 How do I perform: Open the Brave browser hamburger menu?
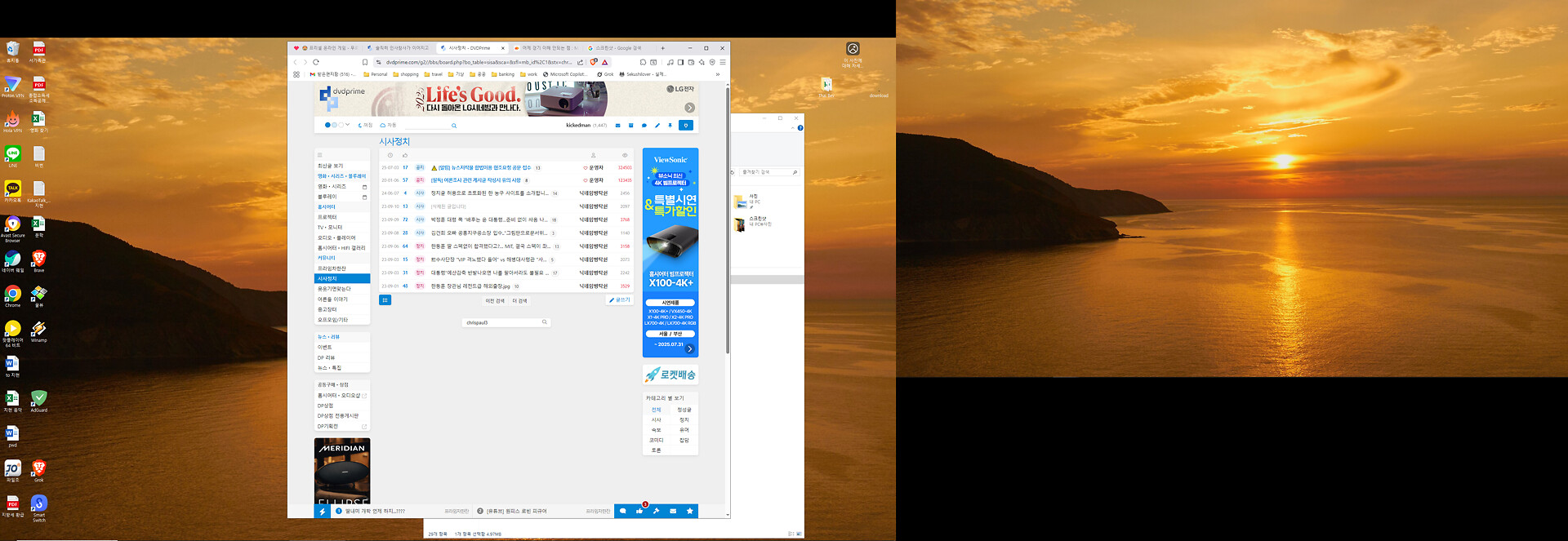click(723, 62)
